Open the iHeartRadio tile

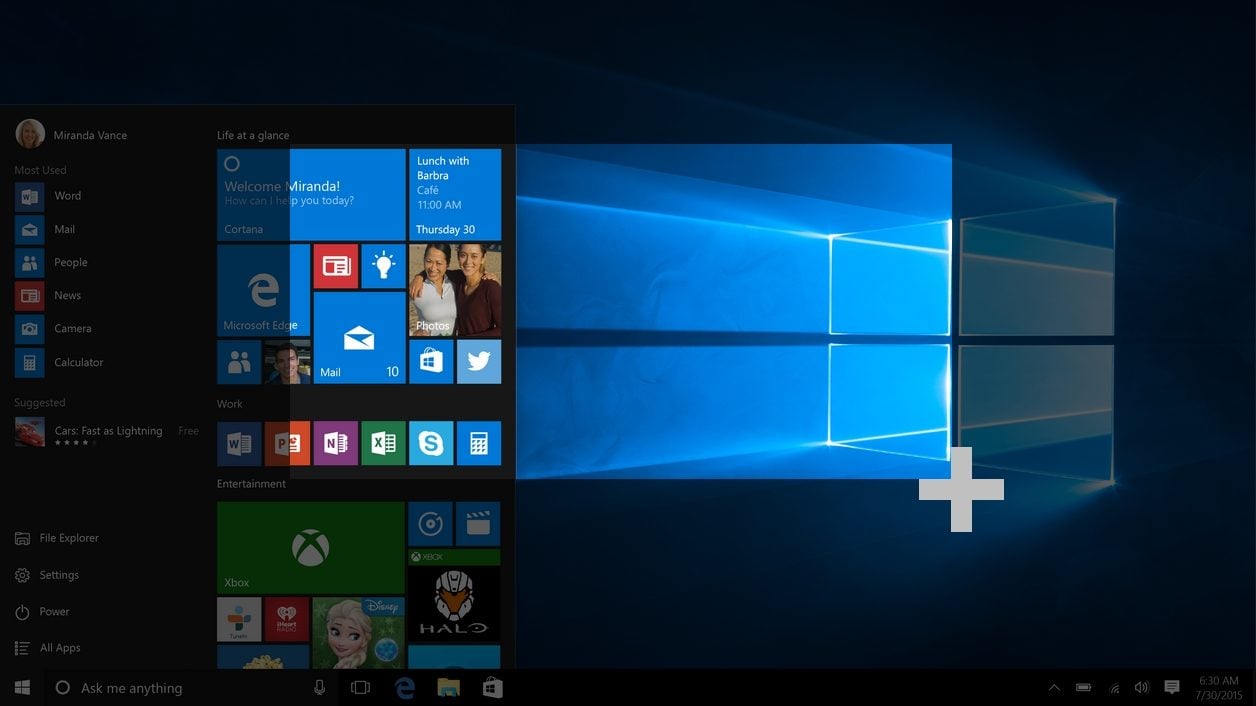(x=287, y=619)
